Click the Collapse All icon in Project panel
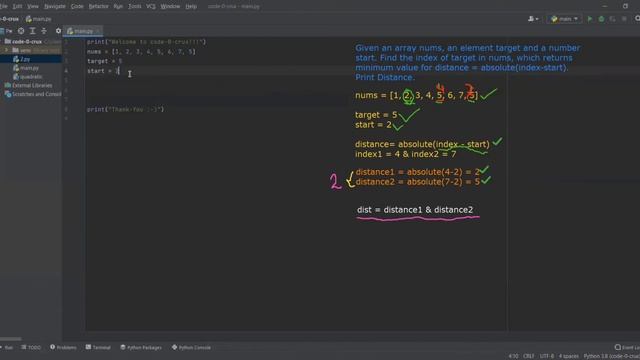The width and height of the screenshot is (640, 360). point(44,31)
